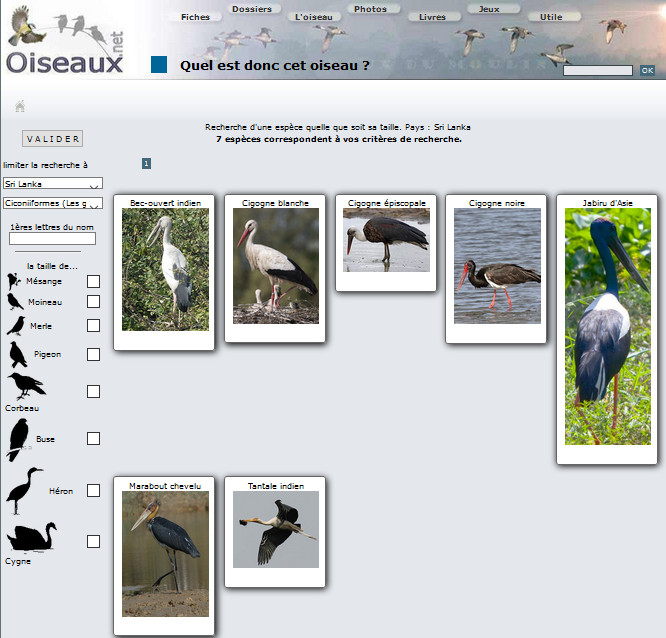Click the Buse raptor silhouette icon
This screenshot has width=666, height=638.
coord(18,439)
